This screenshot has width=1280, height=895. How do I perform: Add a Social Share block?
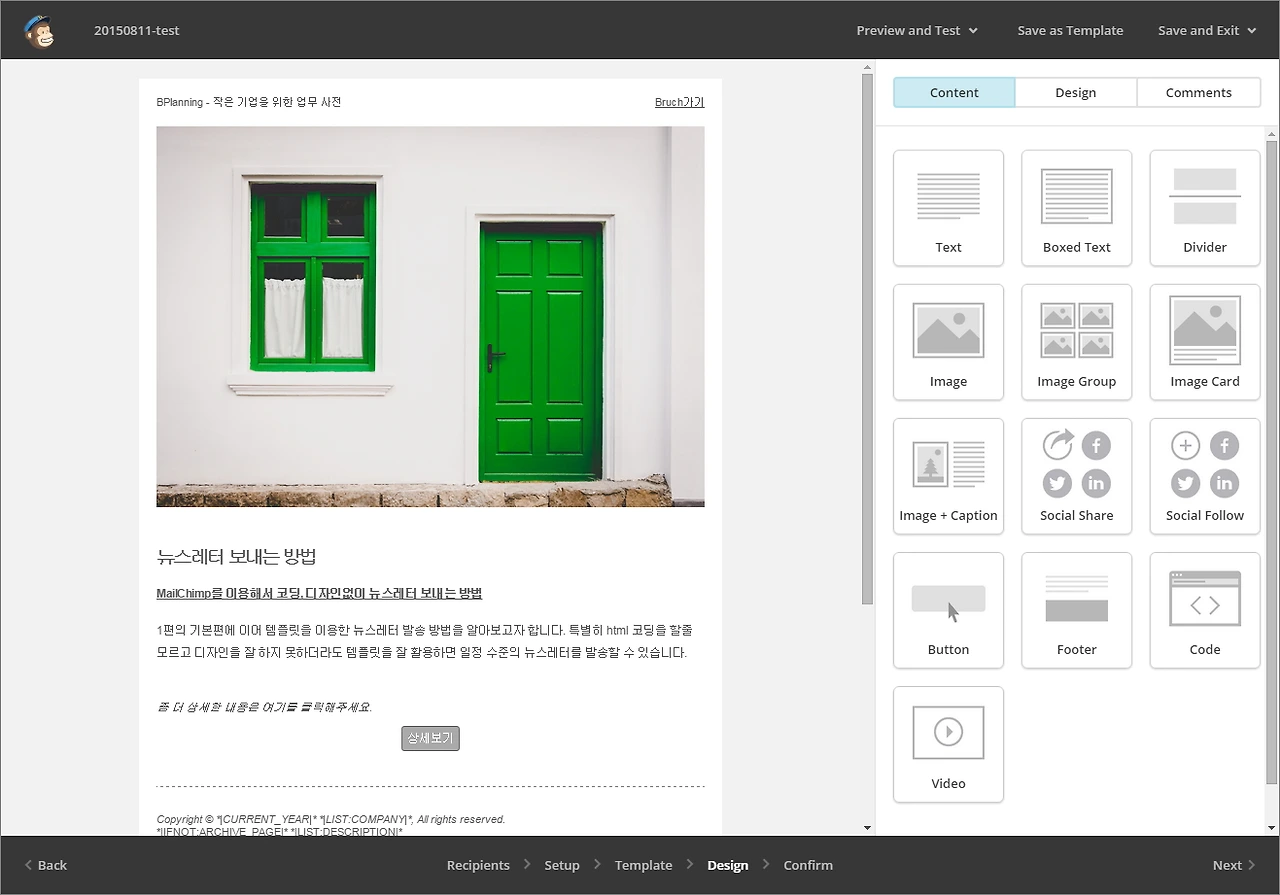click(1076, 476)
